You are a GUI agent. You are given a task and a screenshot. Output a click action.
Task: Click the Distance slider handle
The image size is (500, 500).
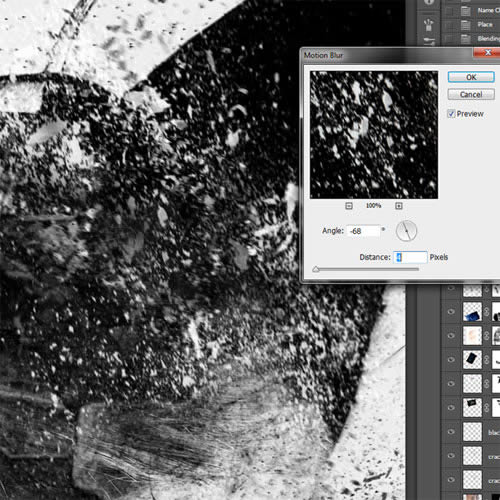[316, 269]
